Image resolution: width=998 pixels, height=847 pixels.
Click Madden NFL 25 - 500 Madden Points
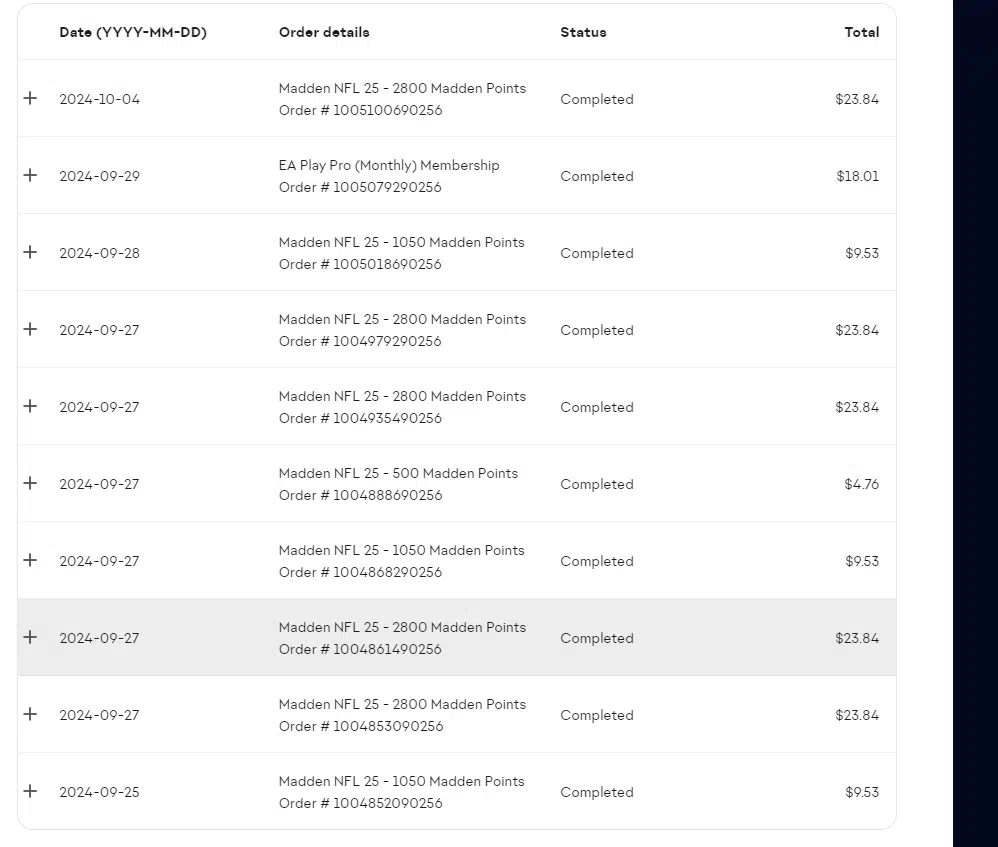[398, 473]
